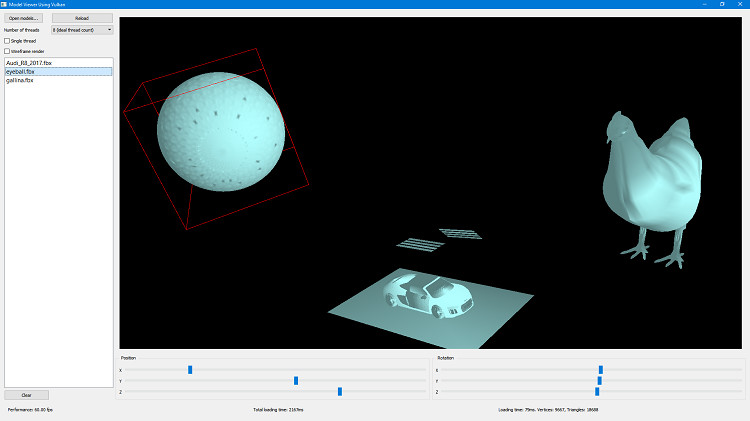
Task: Click the Position Y slider handle
Action: coord(296,381)
